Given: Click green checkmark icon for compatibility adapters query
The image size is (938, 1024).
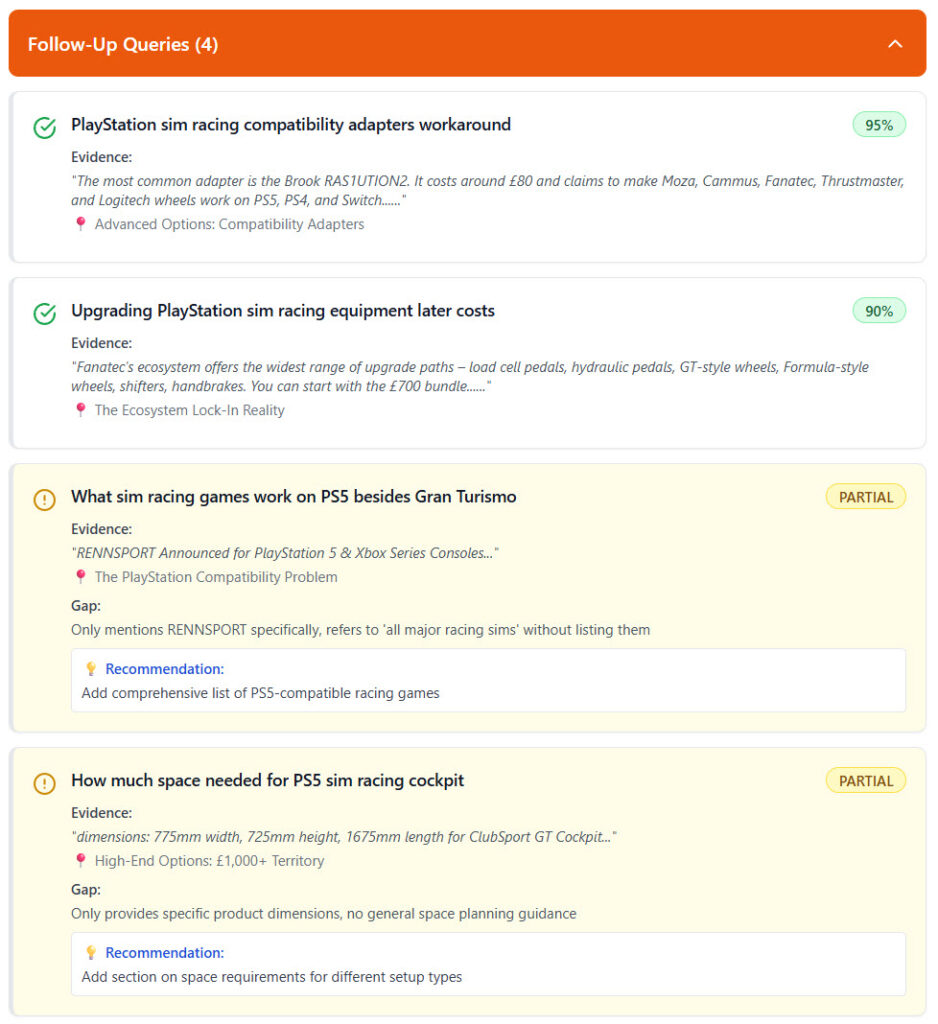Looking at the screenshot, I should click(x=45, y=128).
